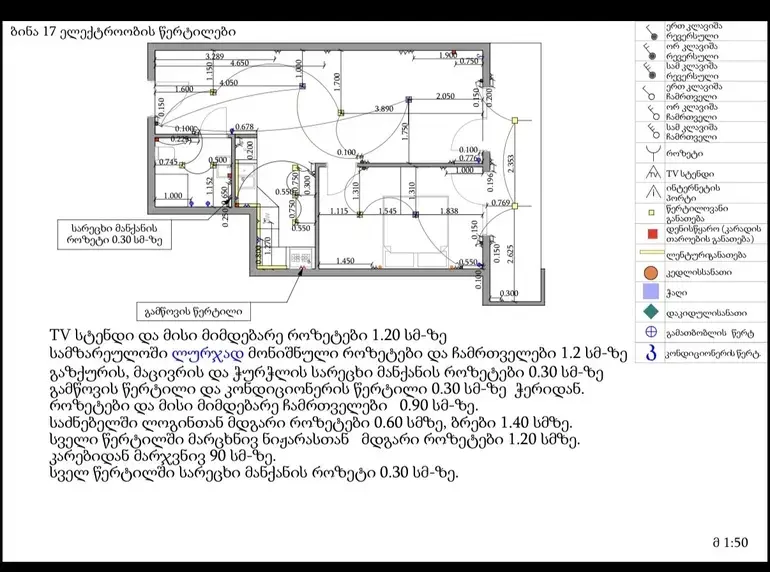Select the three-key reversible switch legend symbol
The width and height of the screenshot is (770, 572).
coord(651,71)
